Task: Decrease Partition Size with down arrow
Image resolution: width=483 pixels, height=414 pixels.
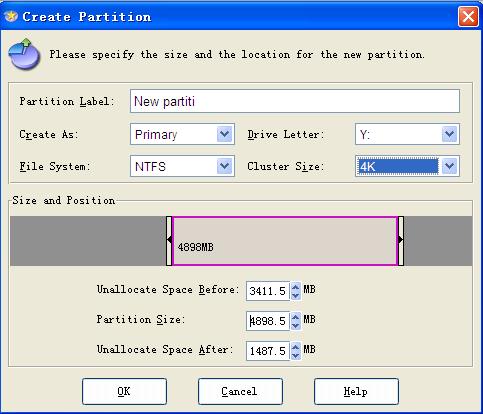Action: coord(296,326)
